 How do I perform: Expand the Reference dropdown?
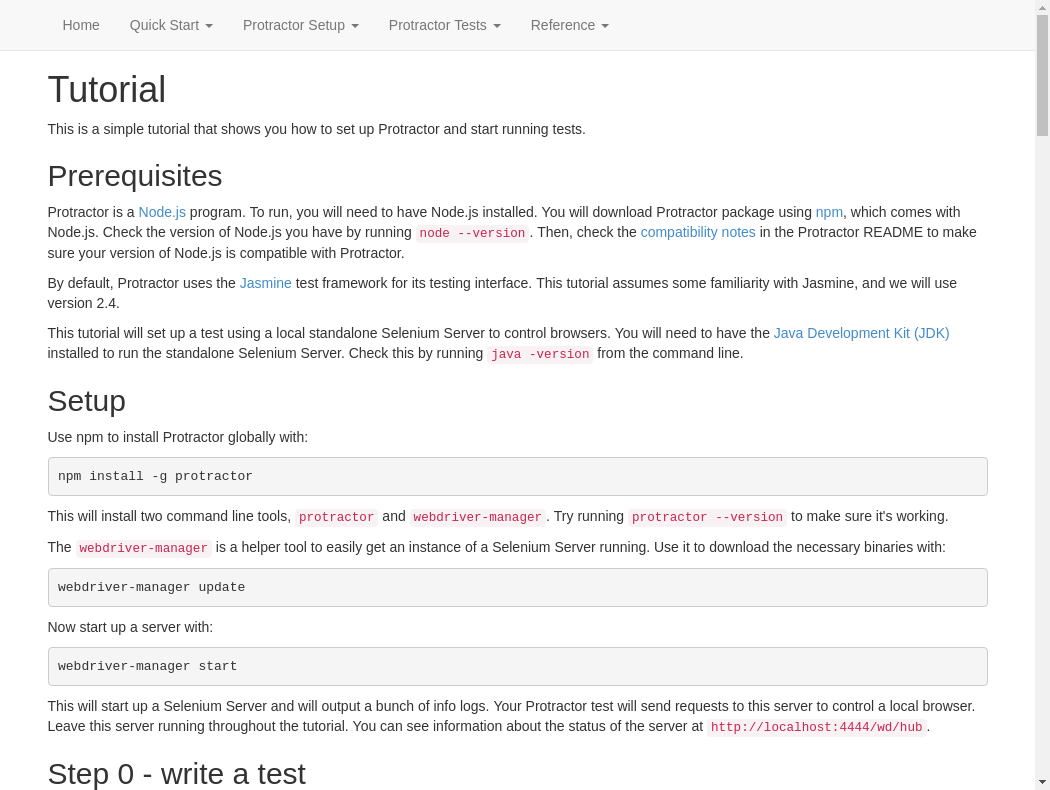569,25
